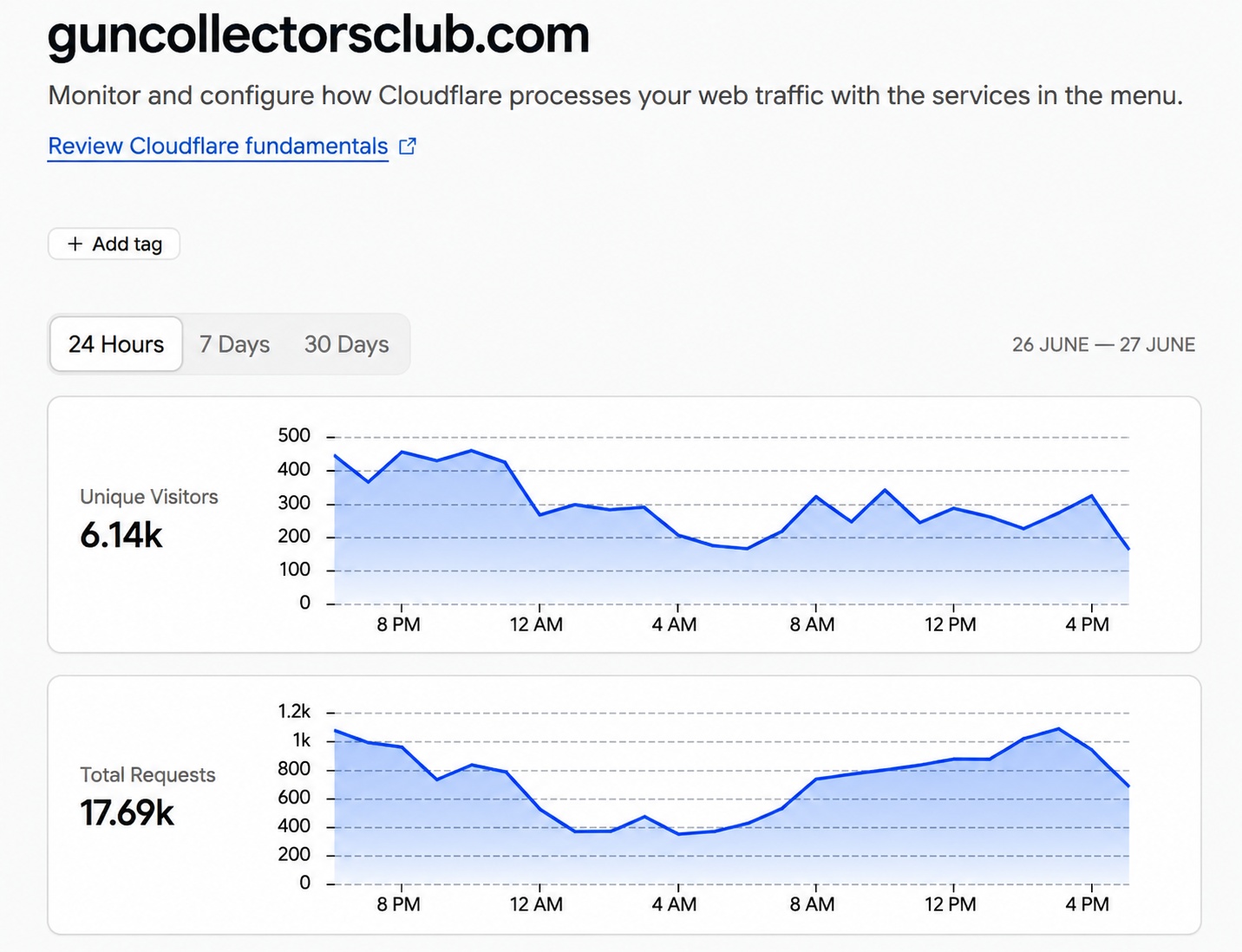This screenshot has width=1242, height=952.
Task: Click the guncollectorsclub.com heading
Action: tap(318, 35)
